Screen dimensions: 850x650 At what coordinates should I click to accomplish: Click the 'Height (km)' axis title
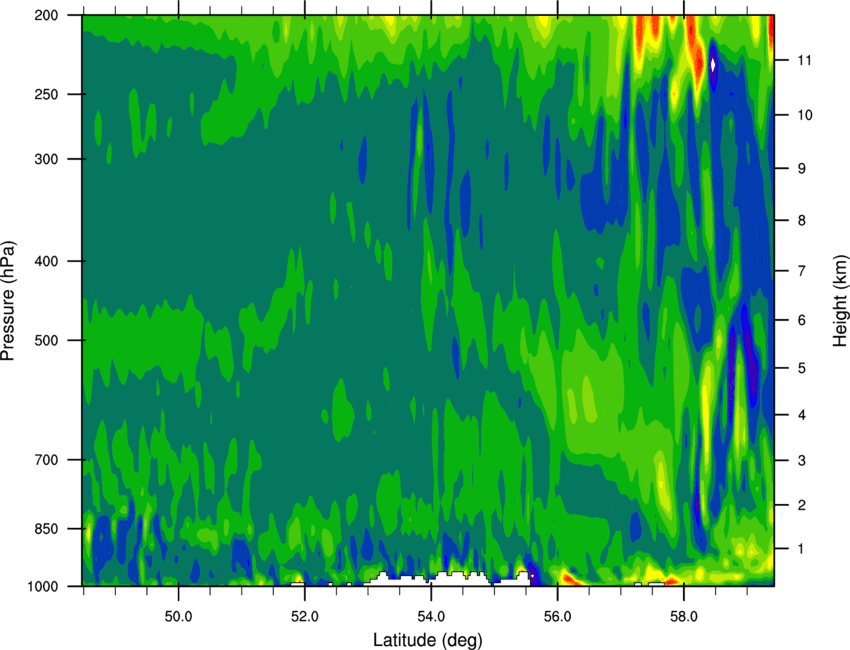click(840, 301)
